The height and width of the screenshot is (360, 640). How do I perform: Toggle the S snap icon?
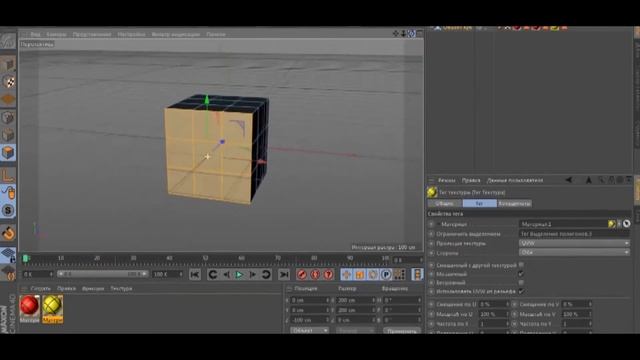point(8,211)
